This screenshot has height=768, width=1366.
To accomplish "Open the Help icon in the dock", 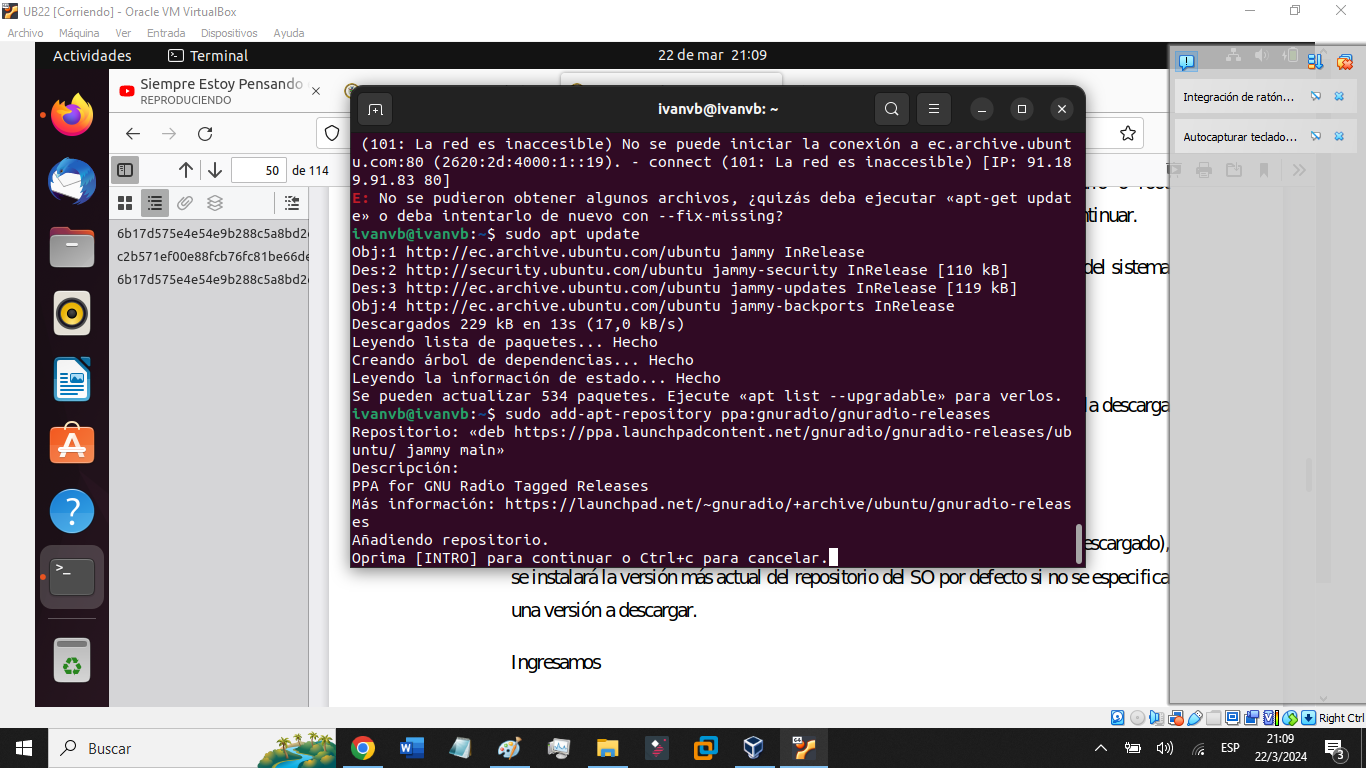I will (x=72, y=511).
